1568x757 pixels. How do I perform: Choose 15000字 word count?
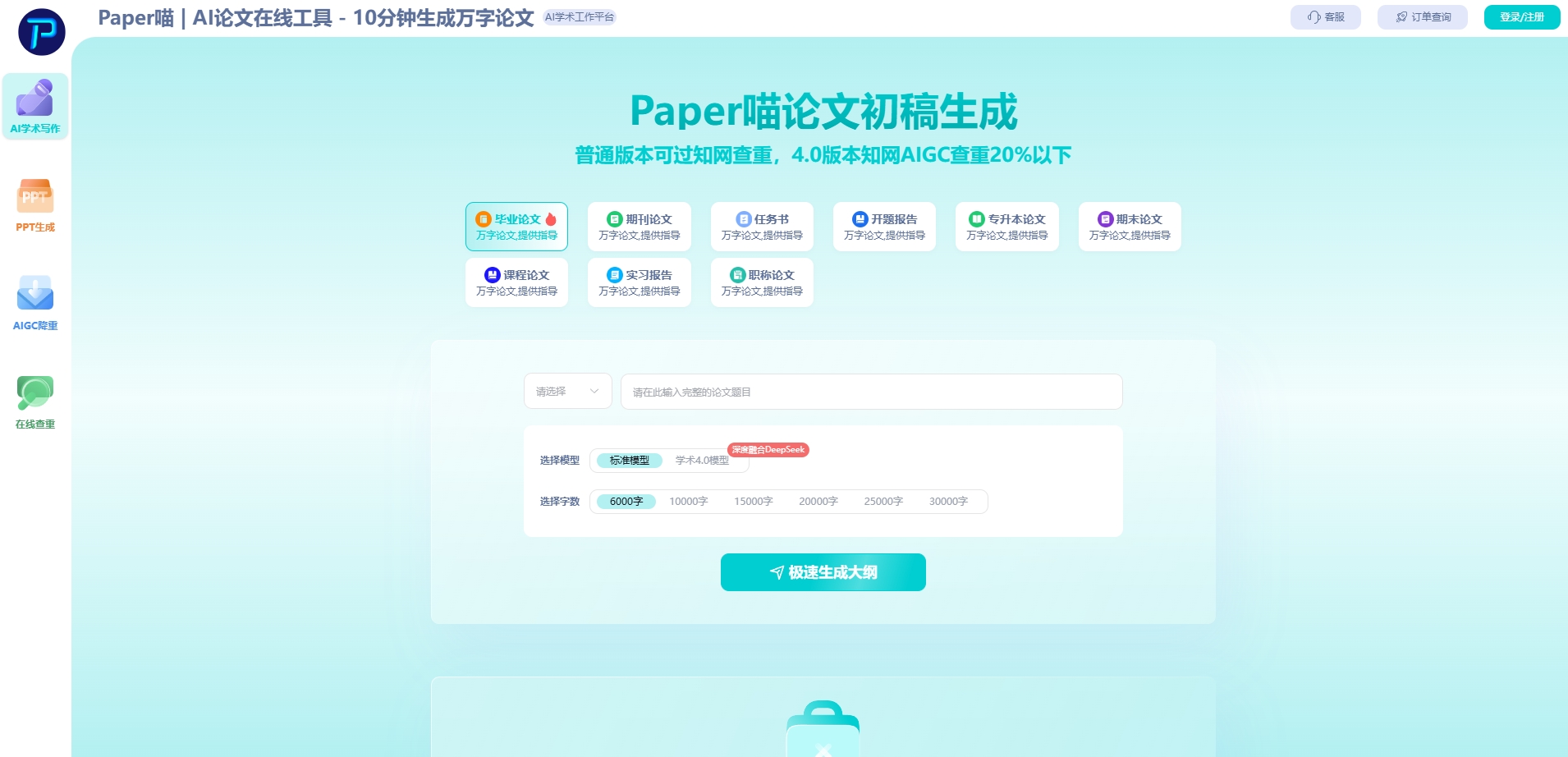click(x=754, y=502)
